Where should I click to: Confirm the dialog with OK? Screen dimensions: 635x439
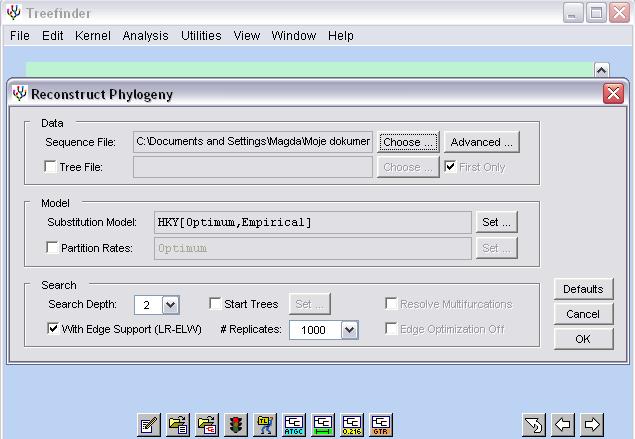point(583,339)
